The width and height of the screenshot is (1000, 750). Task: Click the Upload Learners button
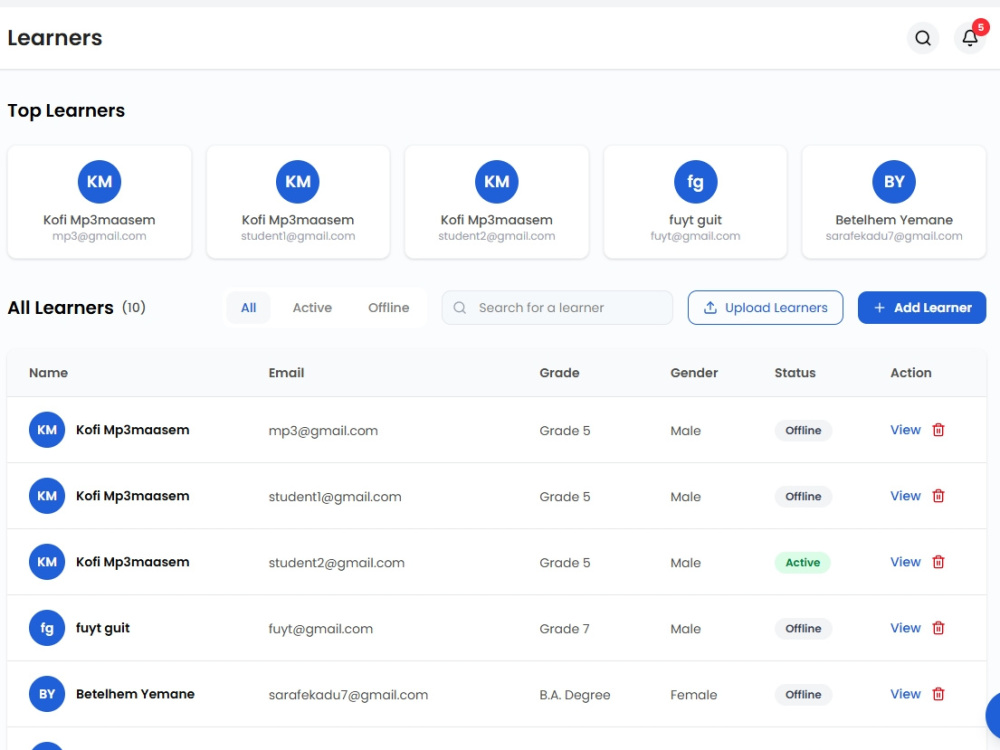765,307
